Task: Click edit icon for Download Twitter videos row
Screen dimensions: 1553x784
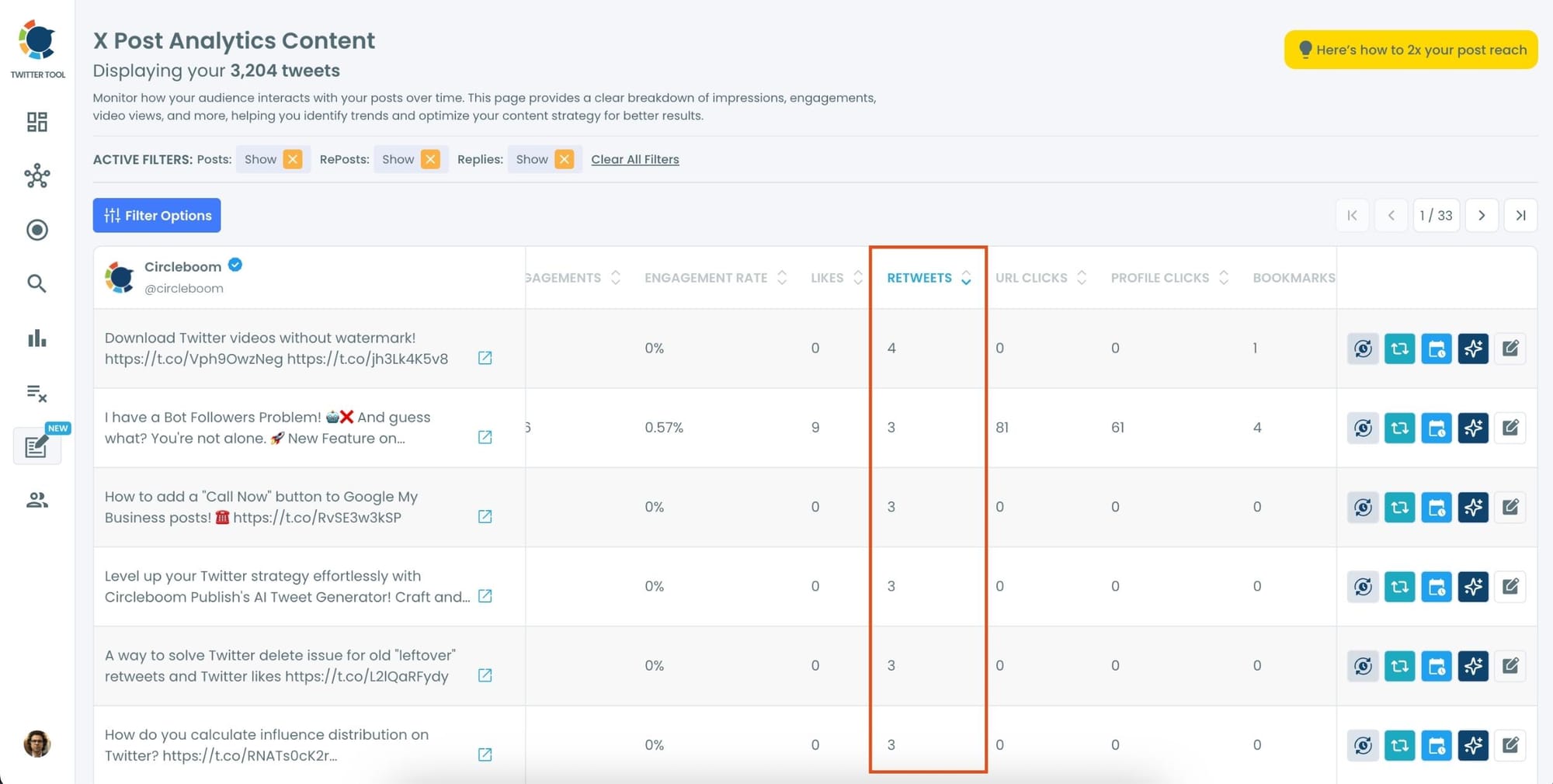Action: click(x=1510, y=349)
